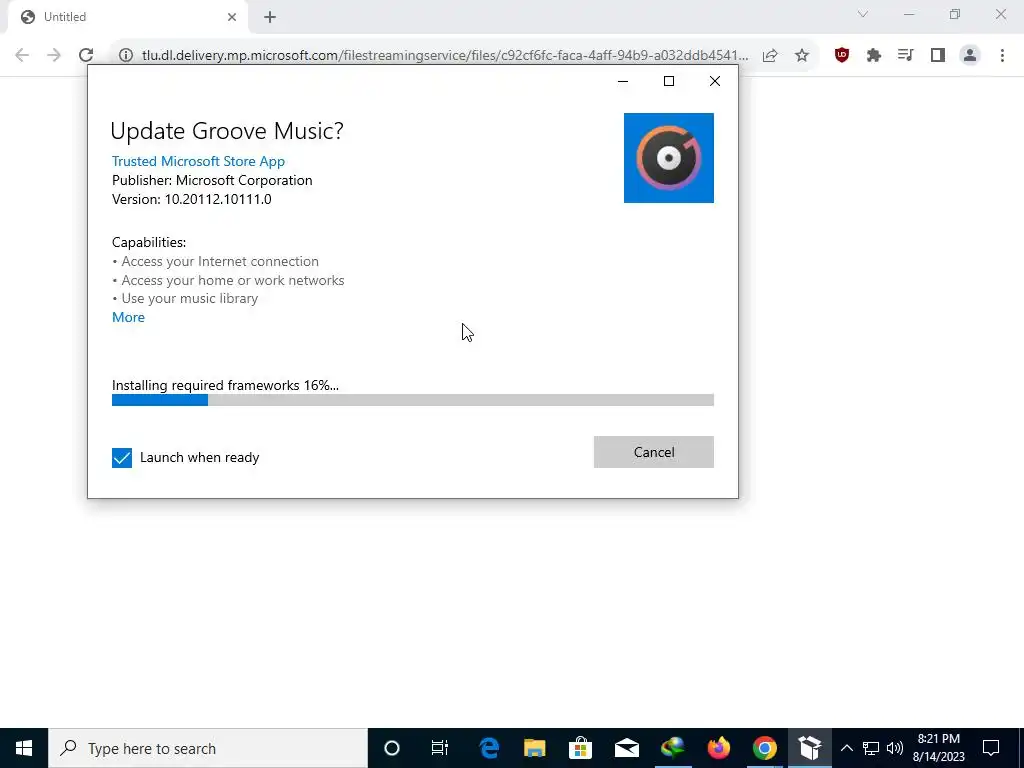Select the Untitled browser tab
This screenshot has height=768, width=1024.
[127, 17]
